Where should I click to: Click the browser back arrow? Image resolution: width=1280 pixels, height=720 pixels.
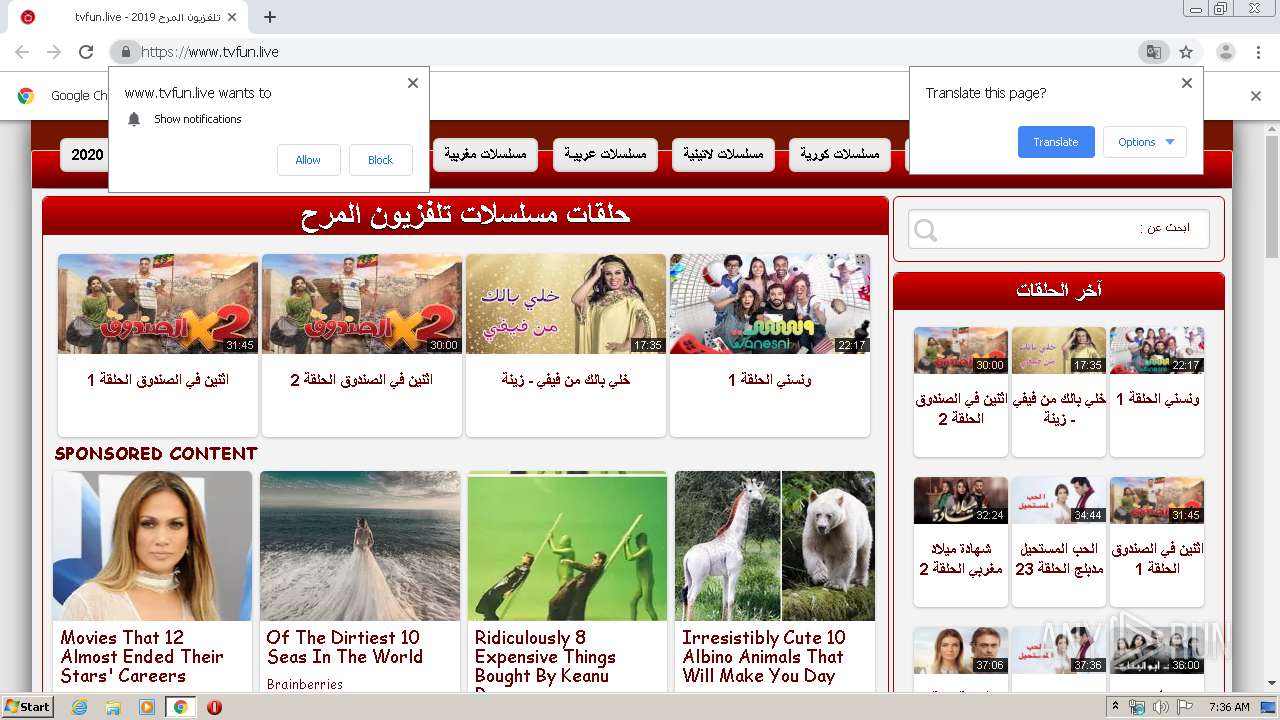click(x=22, y=52)
